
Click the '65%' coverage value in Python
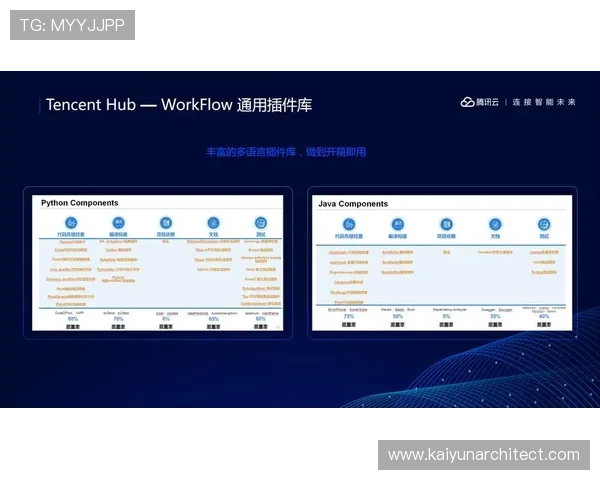point(214,319)
